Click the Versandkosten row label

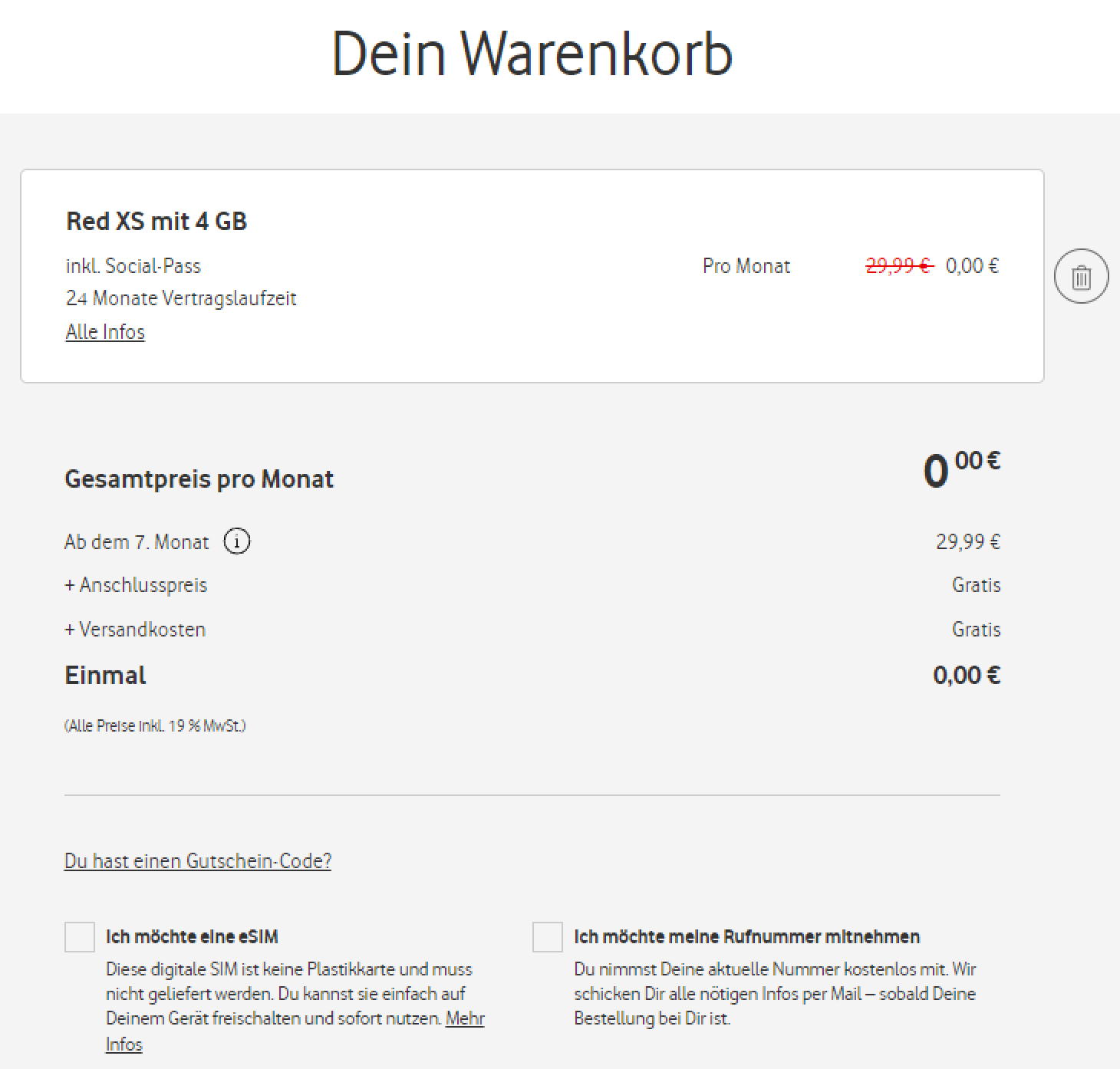[x=135, y=630]
